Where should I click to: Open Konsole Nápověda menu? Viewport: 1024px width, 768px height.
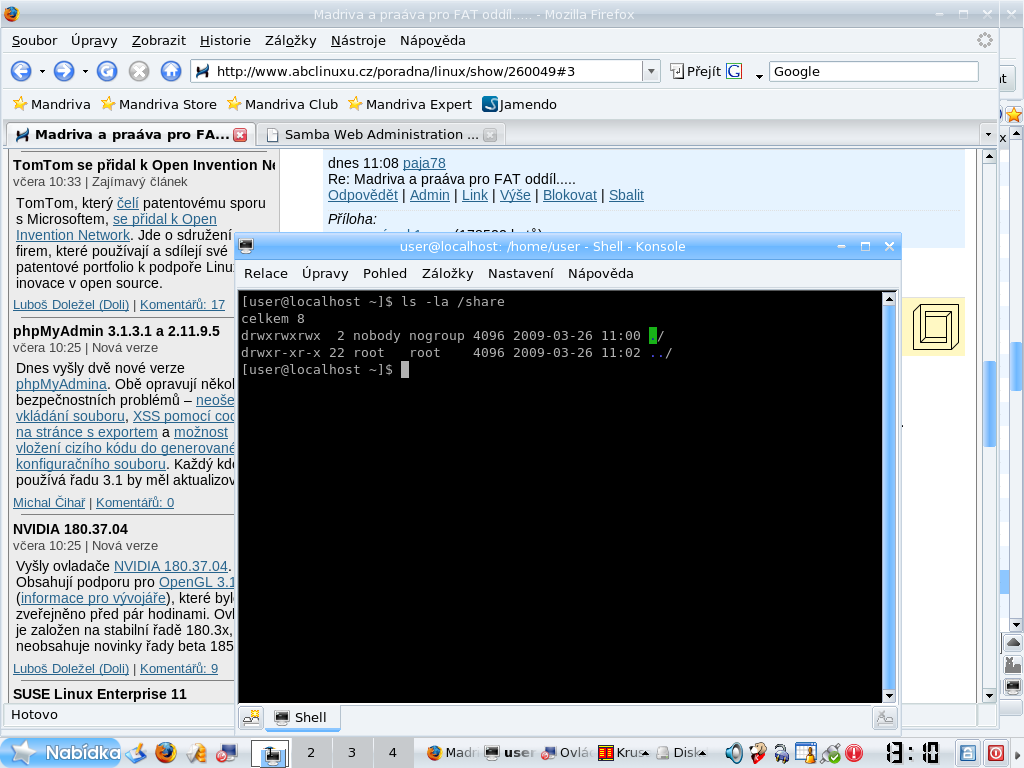[x=600, y=273]
